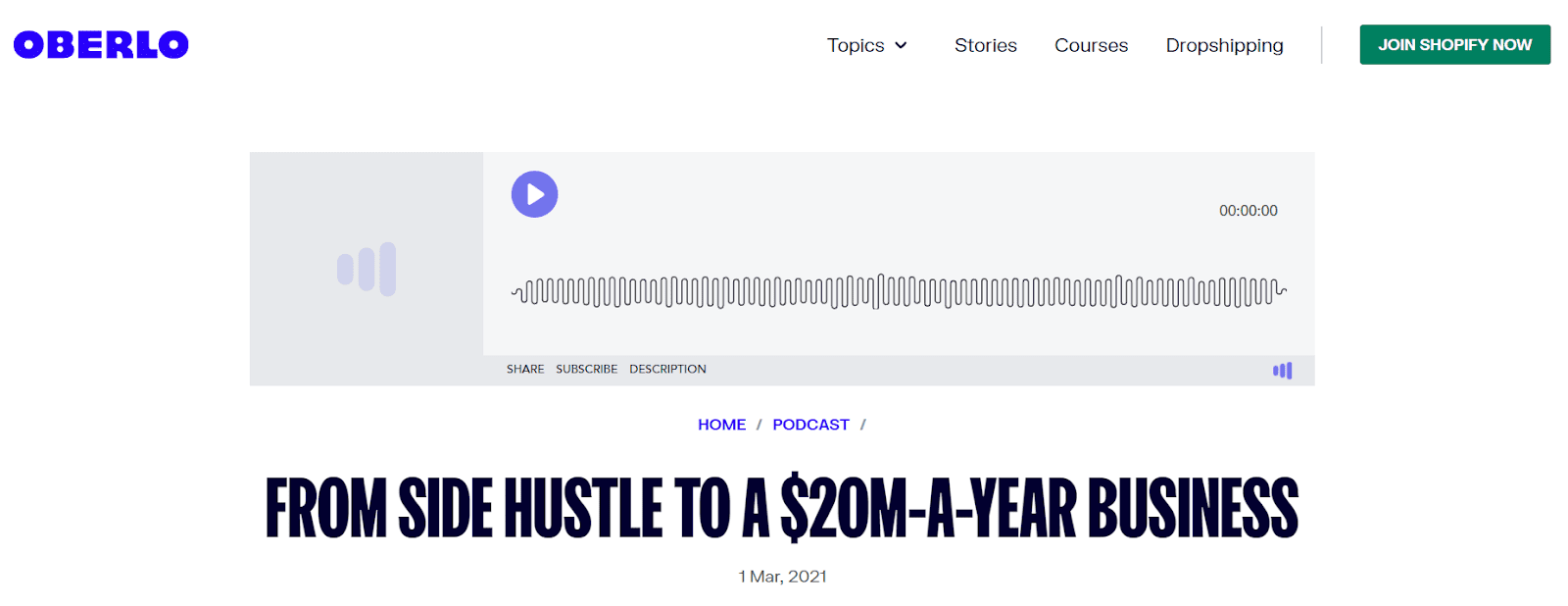Screen dimensions: 1568x606
Task: Click the podcast artwork placeholder icon
Action: click(x=367, y=269)
